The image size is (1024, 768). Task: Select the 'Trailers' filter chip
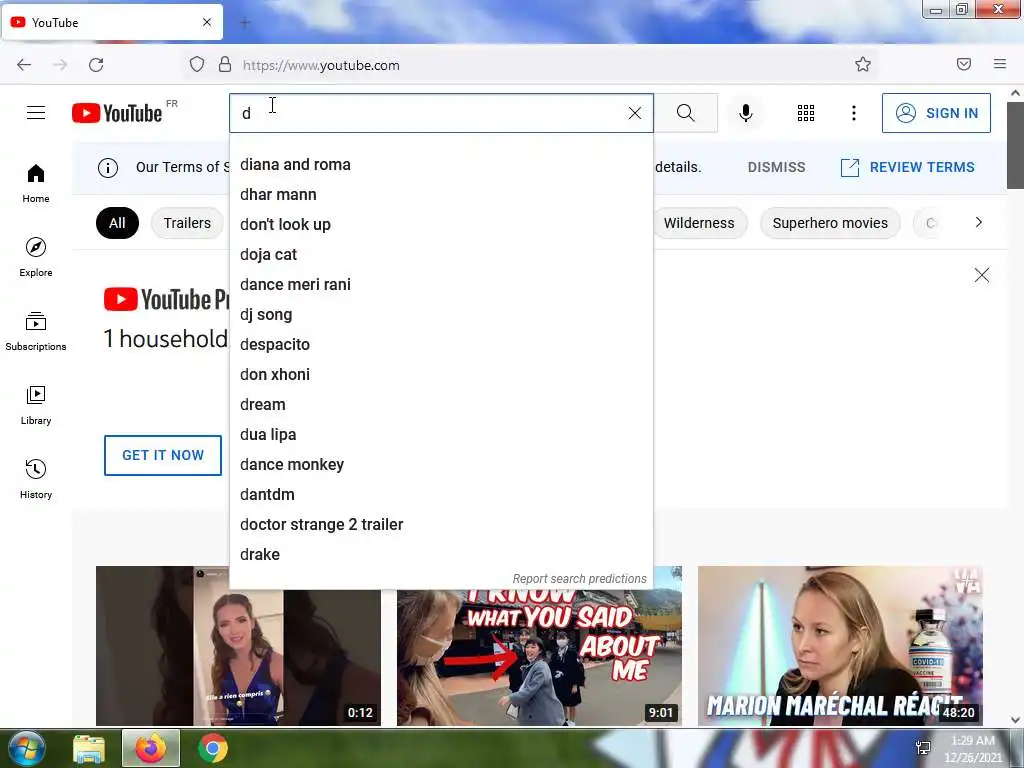point(187,223)
